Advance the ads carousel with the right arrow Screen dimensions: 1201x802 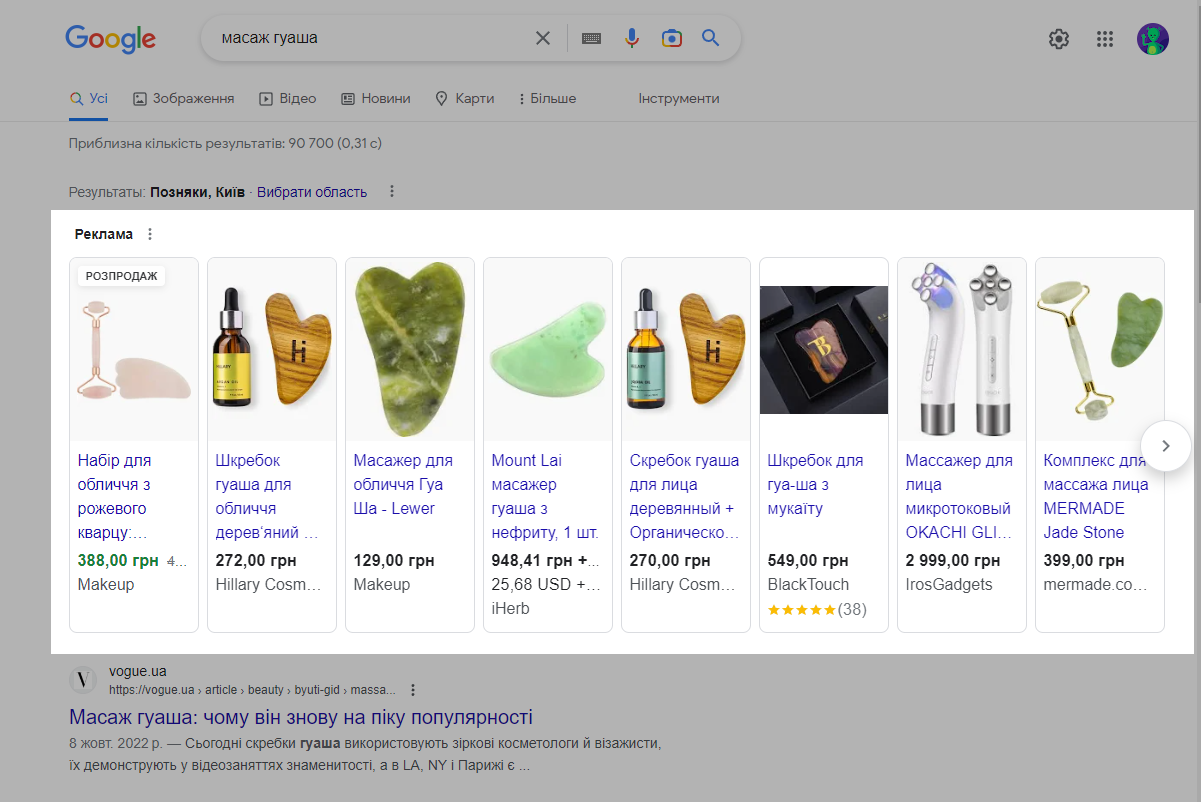pos(1165,446)
